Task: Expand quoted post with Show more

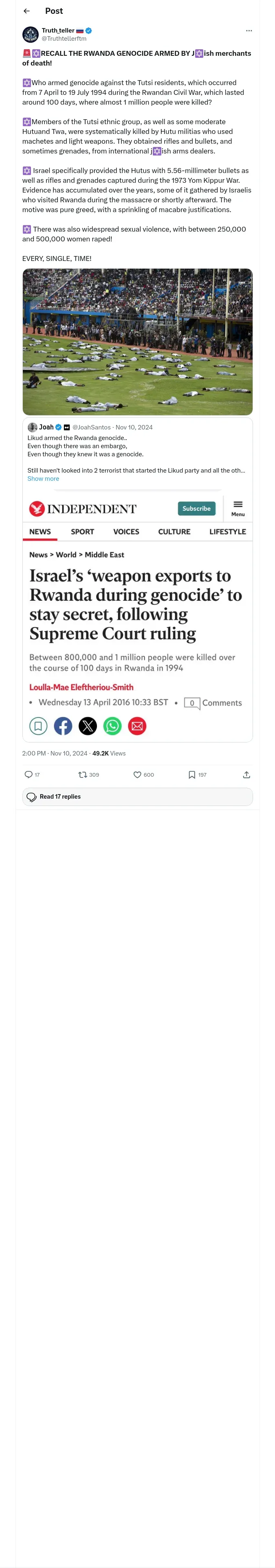Action: point(43,478)
